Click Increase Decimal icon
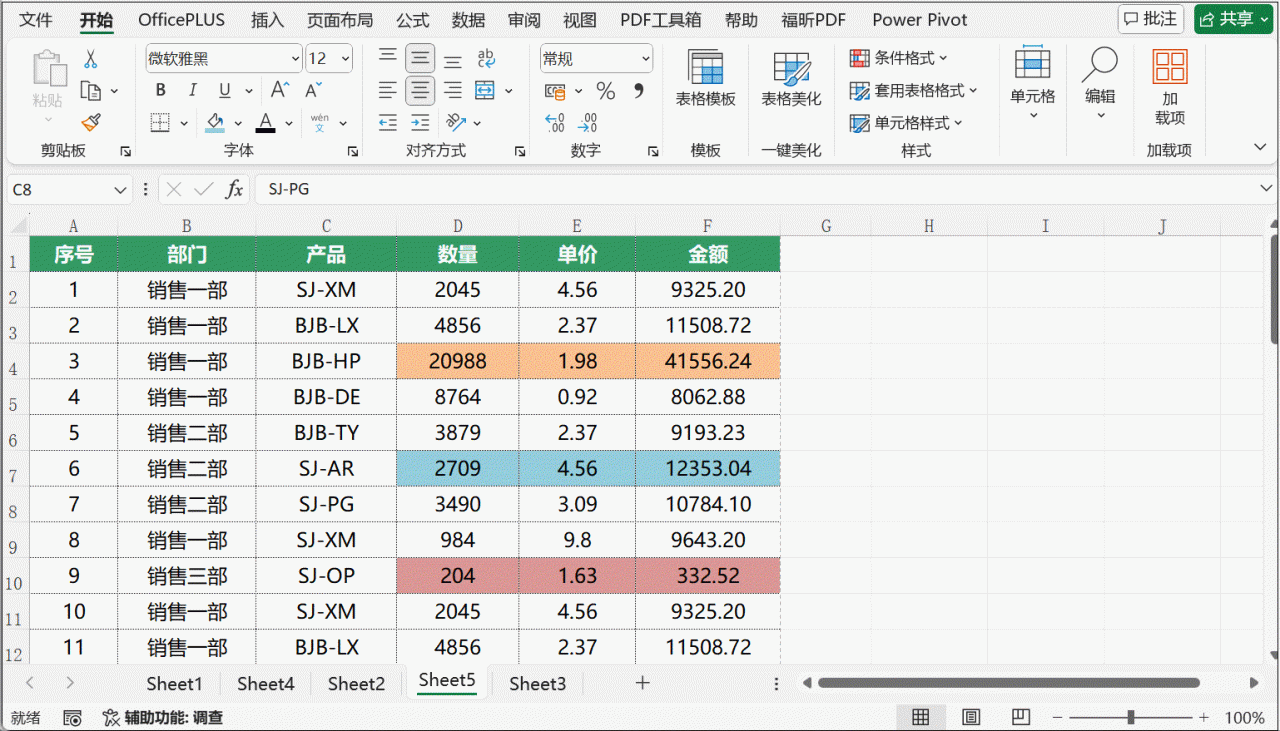 556,123
